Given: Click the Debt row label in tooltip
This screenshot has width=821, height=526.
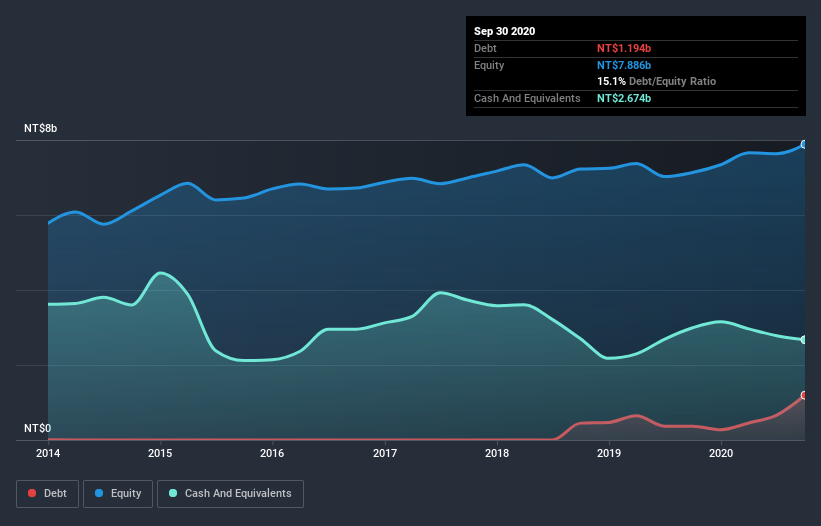Looking at the screenshot, I should coord(485,48).
